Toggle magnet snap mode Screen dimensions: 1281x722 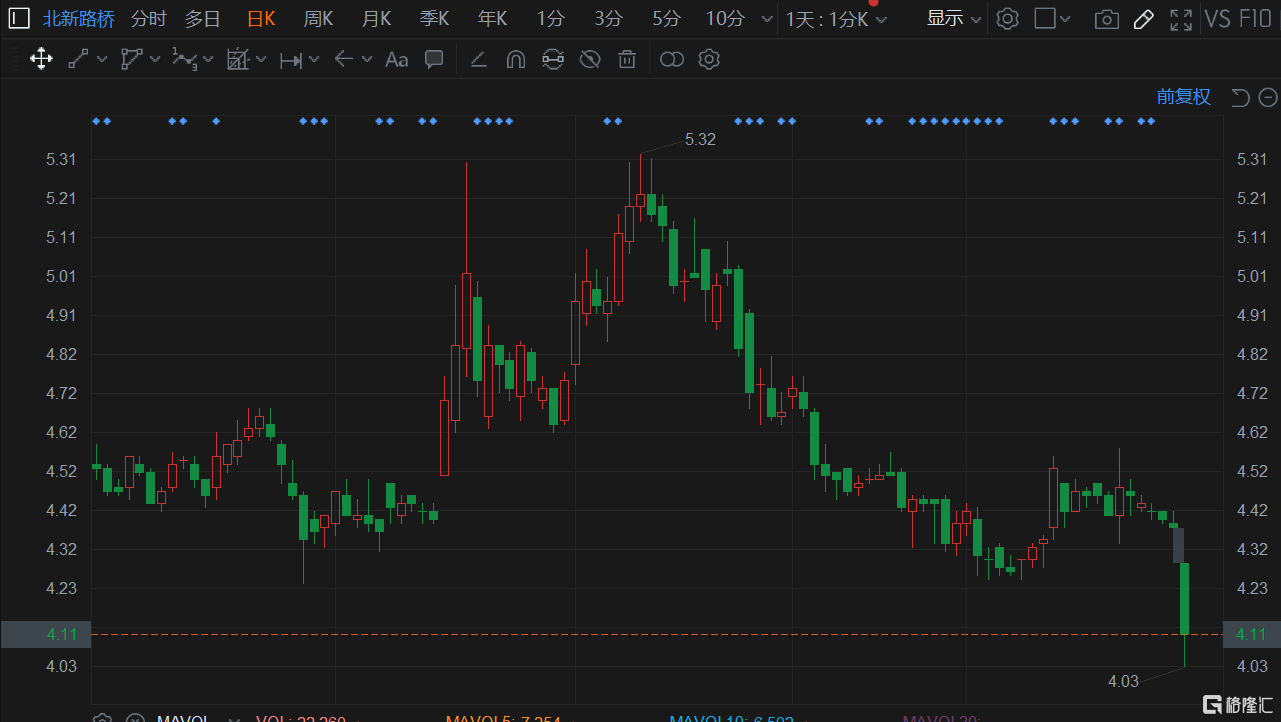click(515, 60)
